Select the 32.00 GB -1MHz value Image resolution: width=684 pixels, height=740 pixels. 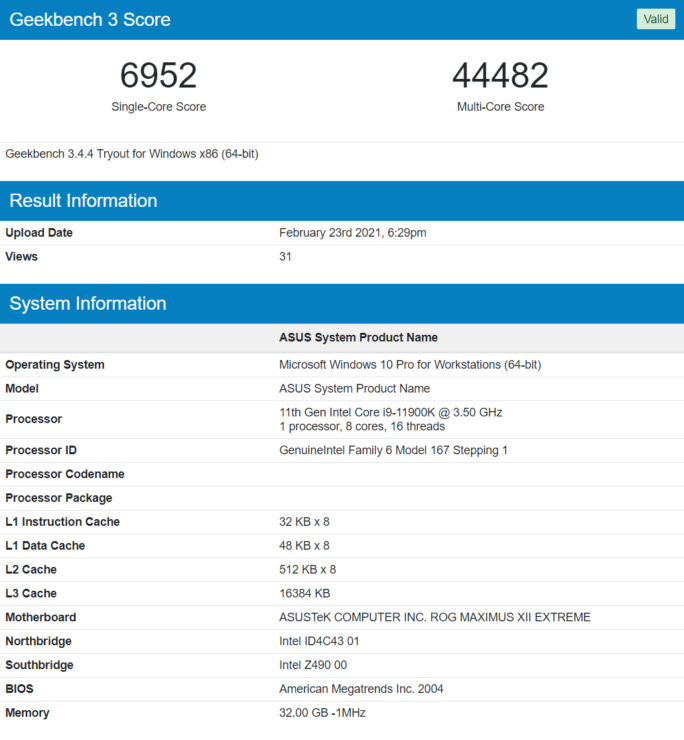coord(322,713)
